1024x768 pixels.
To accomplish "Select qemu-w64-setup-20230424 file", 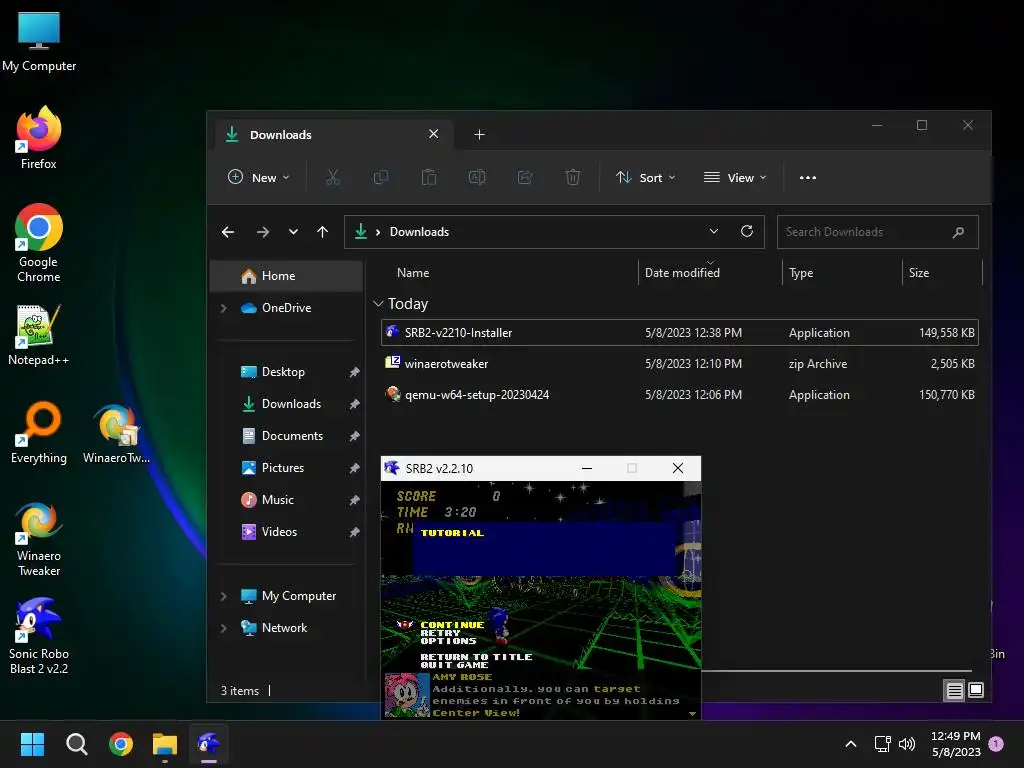I will pos(679,395).
